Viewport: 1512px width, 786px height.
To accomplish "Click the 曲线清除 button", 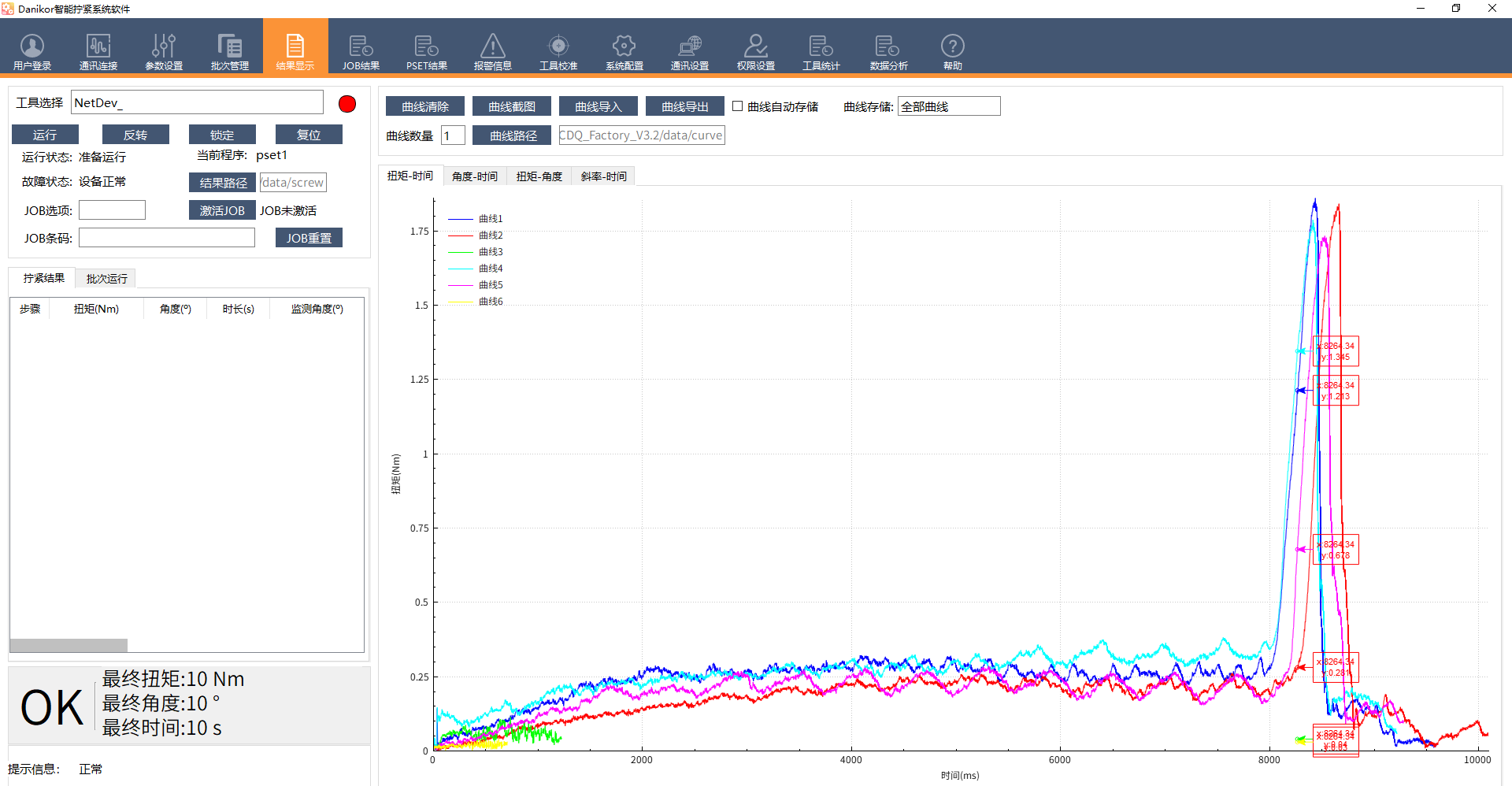I will point(425,106).
